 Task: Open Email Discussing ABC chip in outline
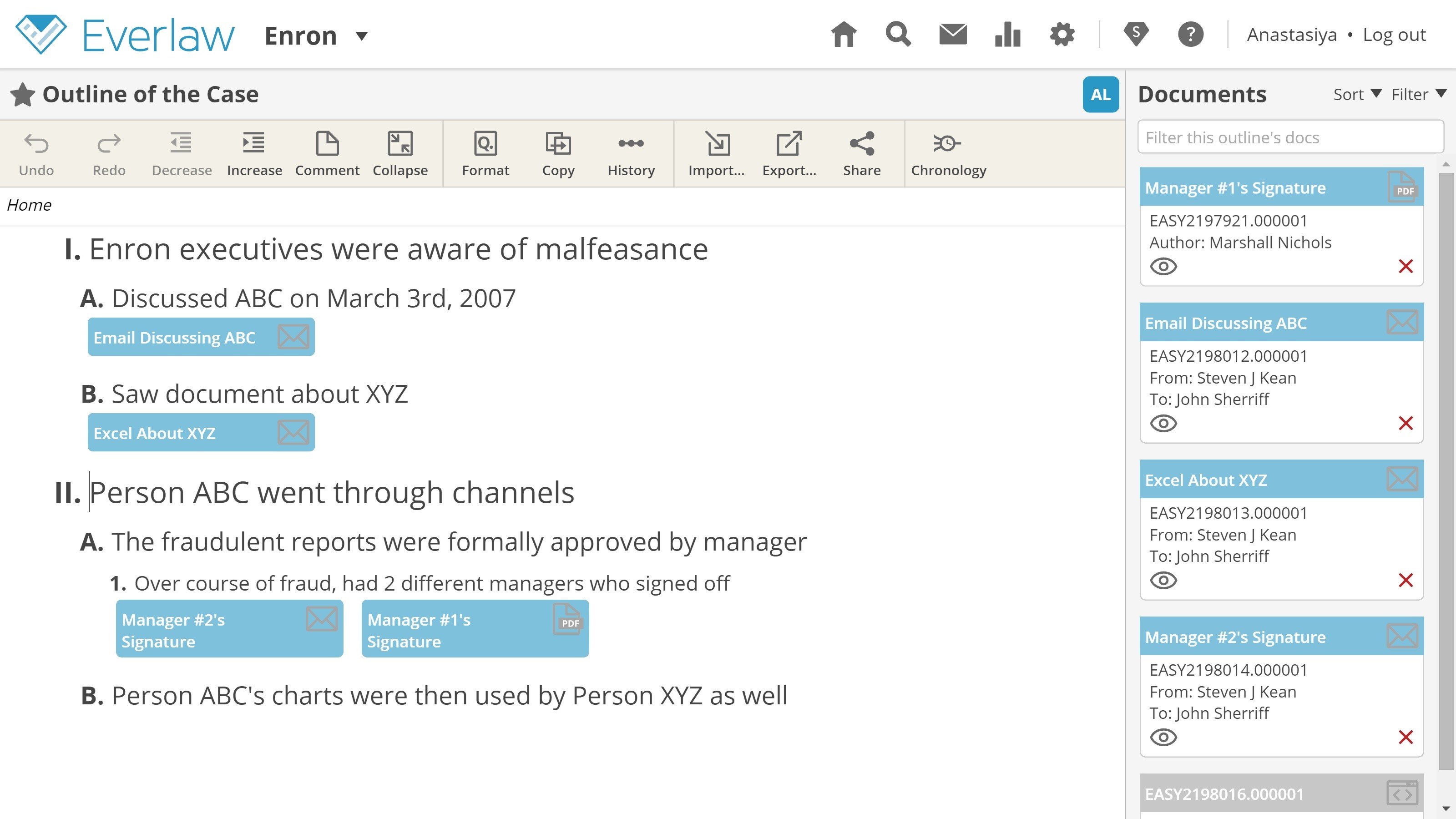click(201, 337)
